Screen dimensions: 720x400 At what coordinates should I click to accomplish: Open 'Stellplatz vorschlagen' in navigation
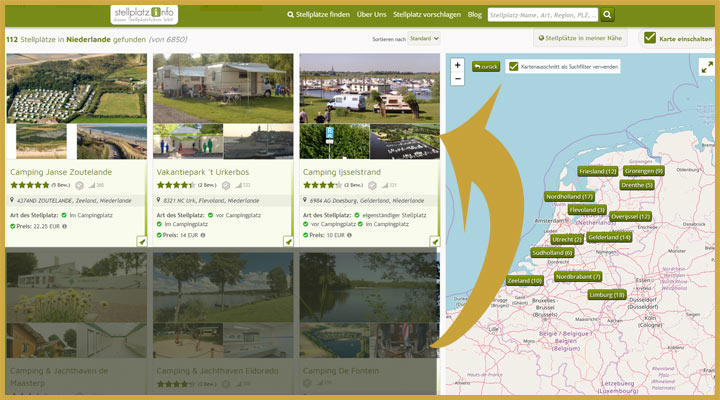[427, 15]
